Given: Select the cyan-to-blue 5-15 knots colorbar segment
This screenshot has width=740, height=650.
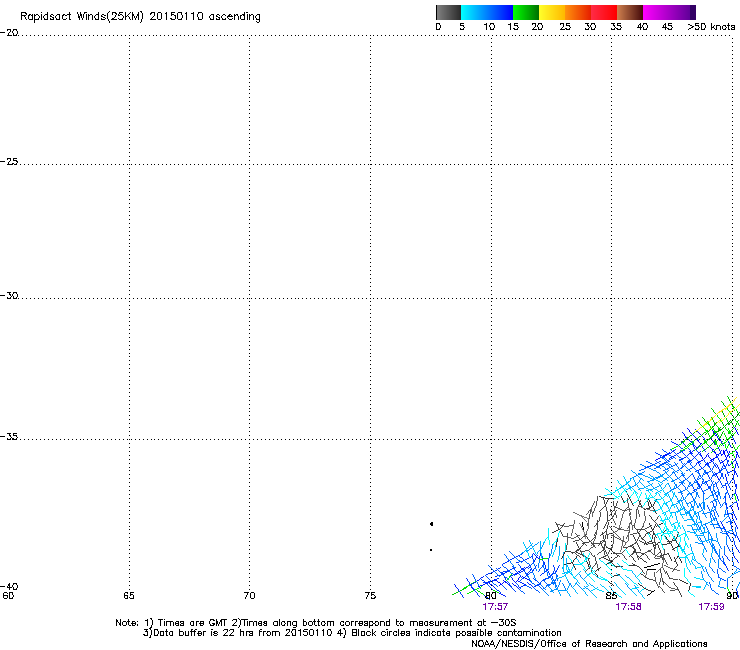Looking at the screenshot, I should 487,12.
